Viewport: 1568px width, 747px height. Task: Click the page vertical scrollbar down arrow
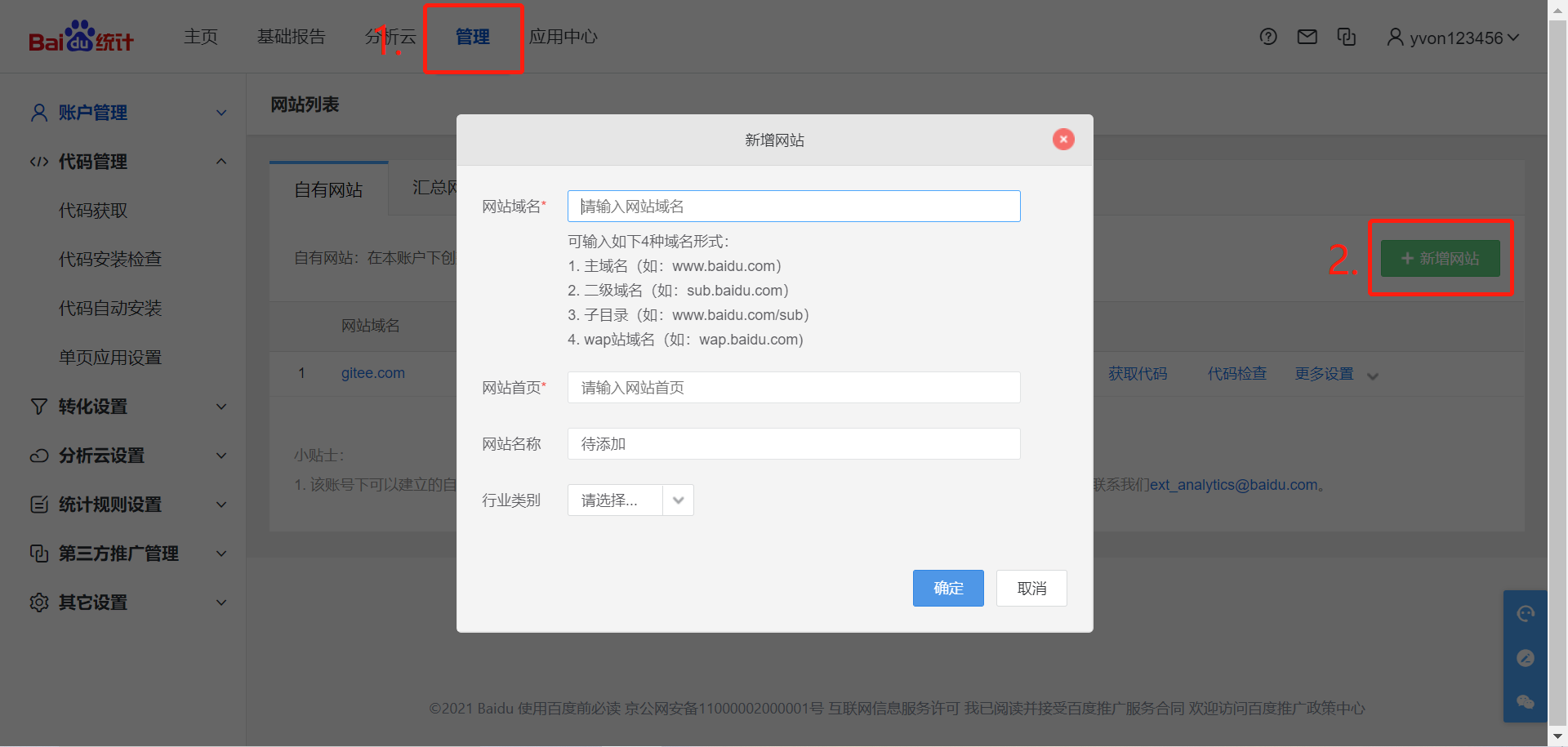pos(1557,736)
